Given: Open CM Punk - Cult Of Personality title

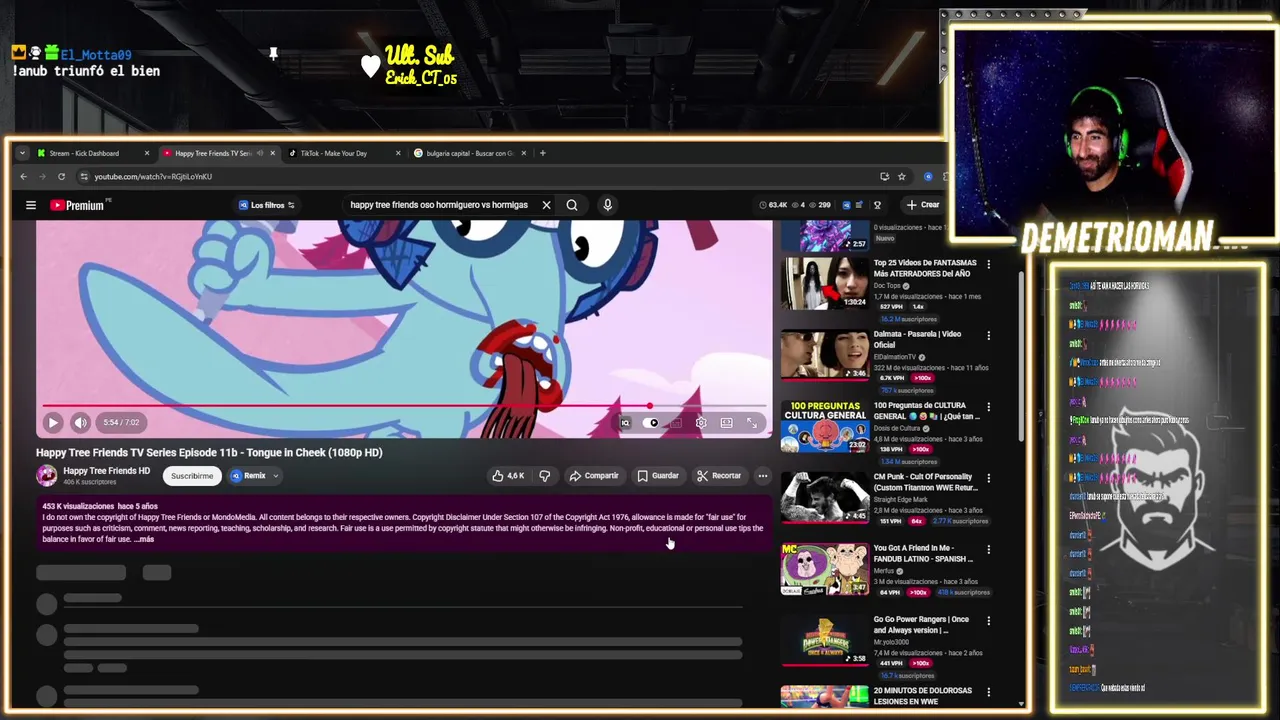Looking at the screenshot, I should tap(926, 482).
